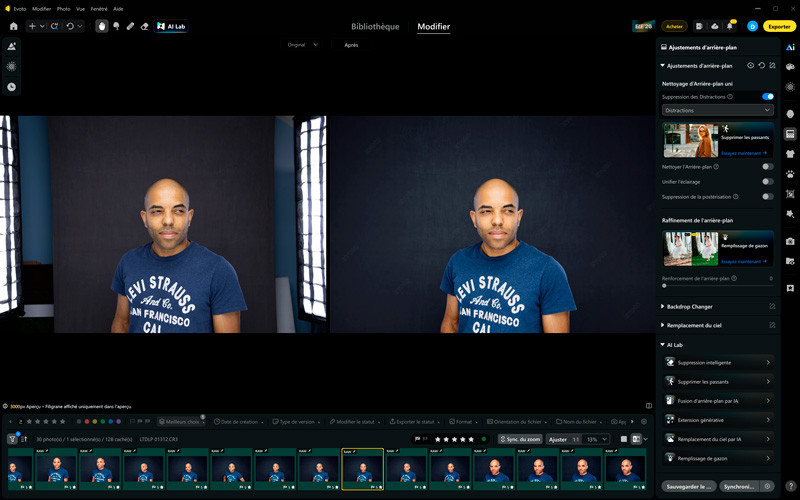Open the notifications bell icon
Viewport: 800px width, 500px height.
point(730,26)
